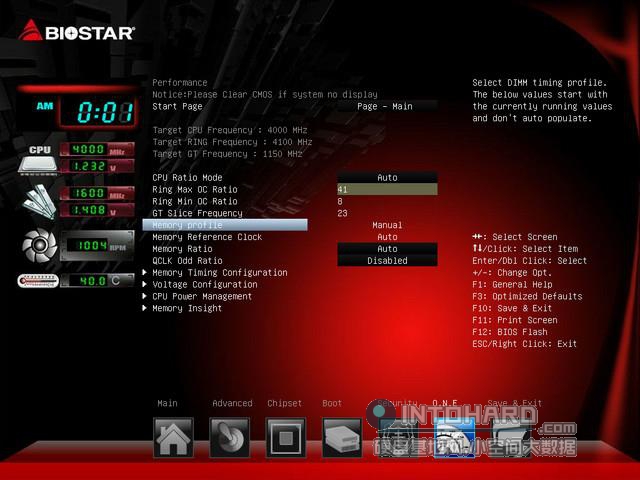The height and width of the screenshot is (480, 640).
Task: Switch to the Security tab label
Action: 398,403
